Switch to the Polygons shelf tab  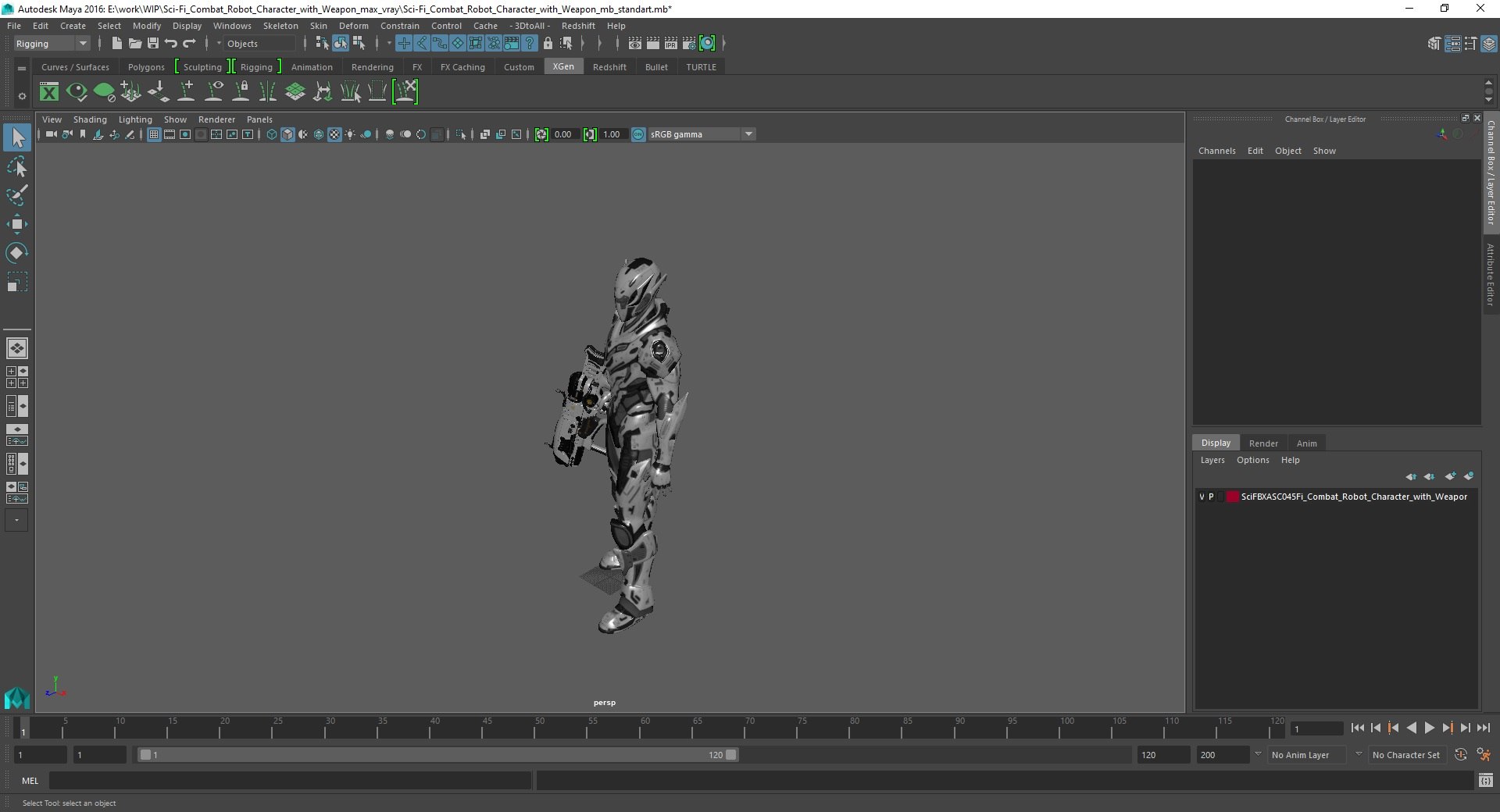click(146, 67)
